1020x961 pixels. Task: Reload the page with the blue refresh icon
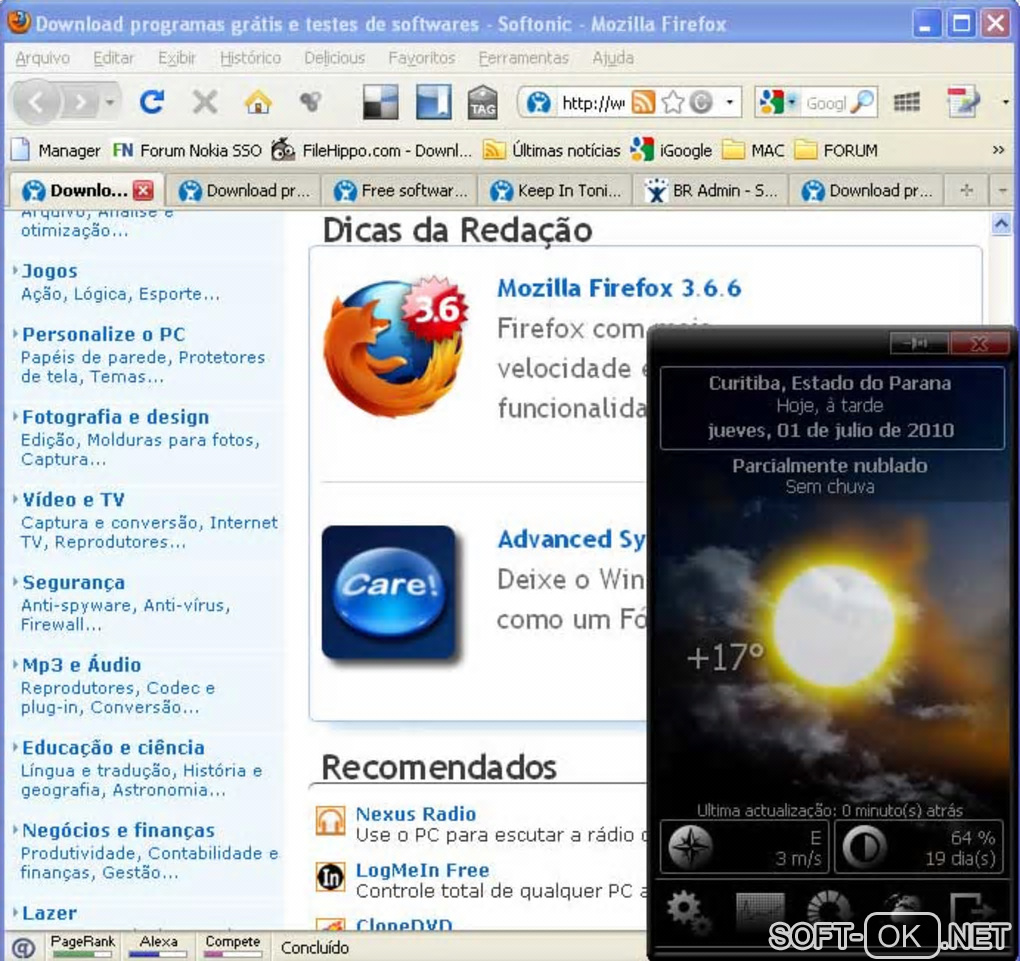[152, 102]
